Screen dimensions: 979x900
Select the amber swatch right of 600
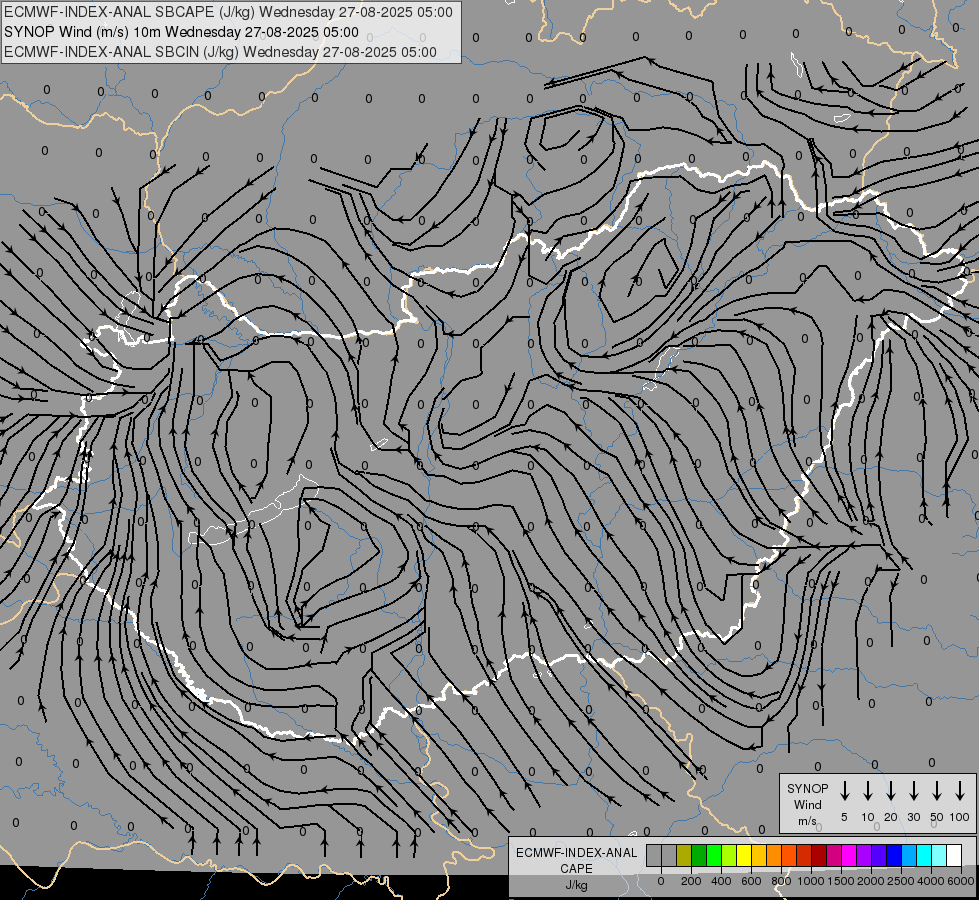coord(759,855)
